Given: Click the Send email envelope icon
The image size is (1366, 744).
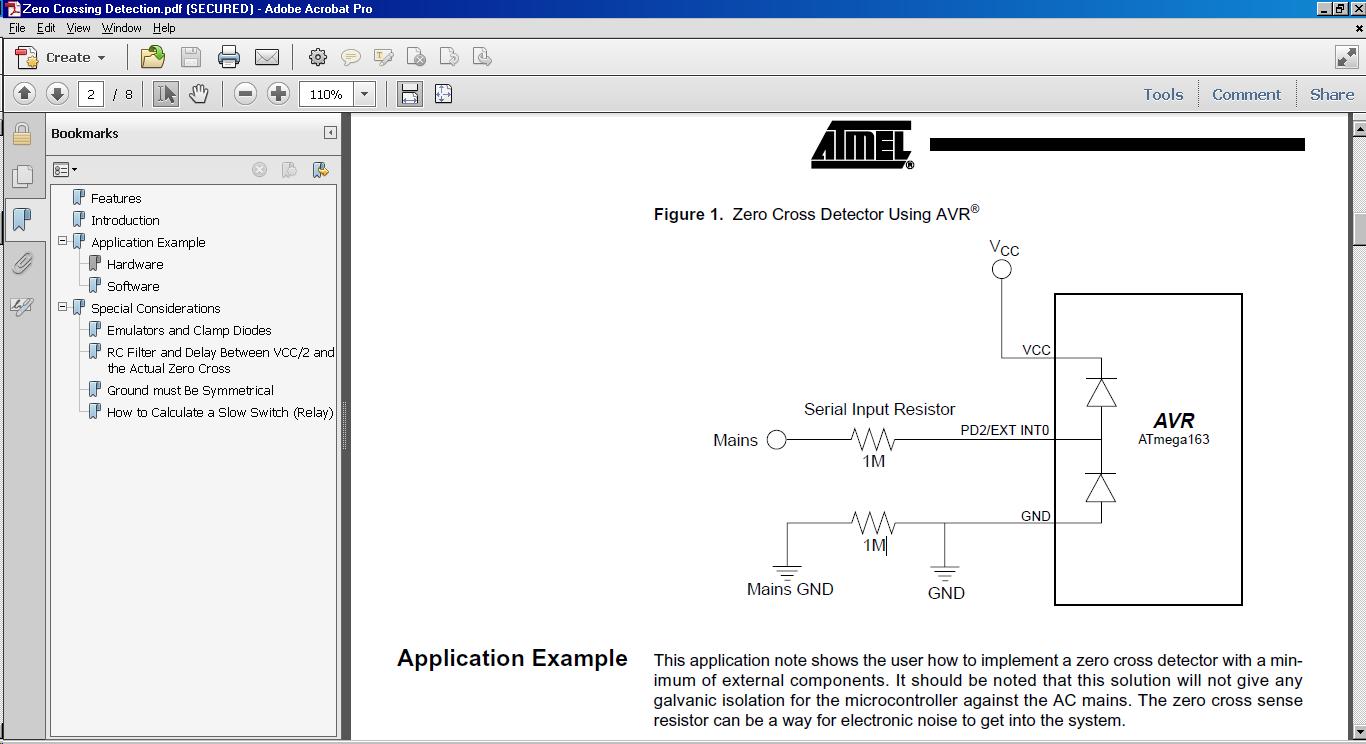Looking at the screenshot, I should [x=267, y=57].
